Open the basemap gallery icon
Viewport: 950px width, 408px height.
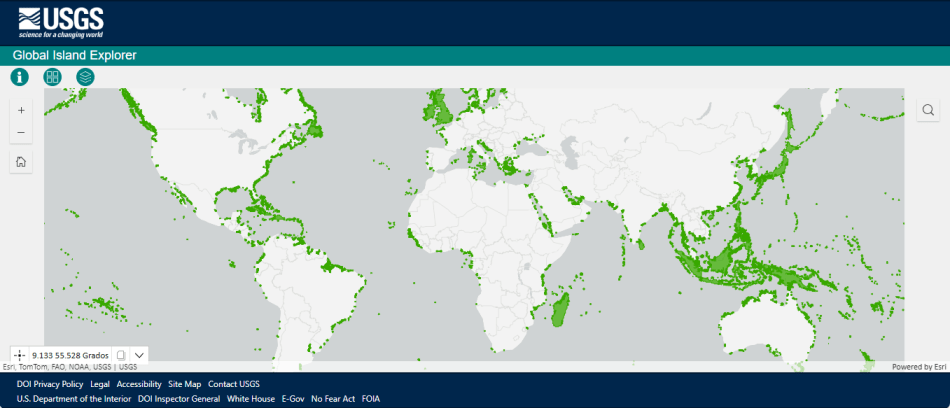(52, 77)
